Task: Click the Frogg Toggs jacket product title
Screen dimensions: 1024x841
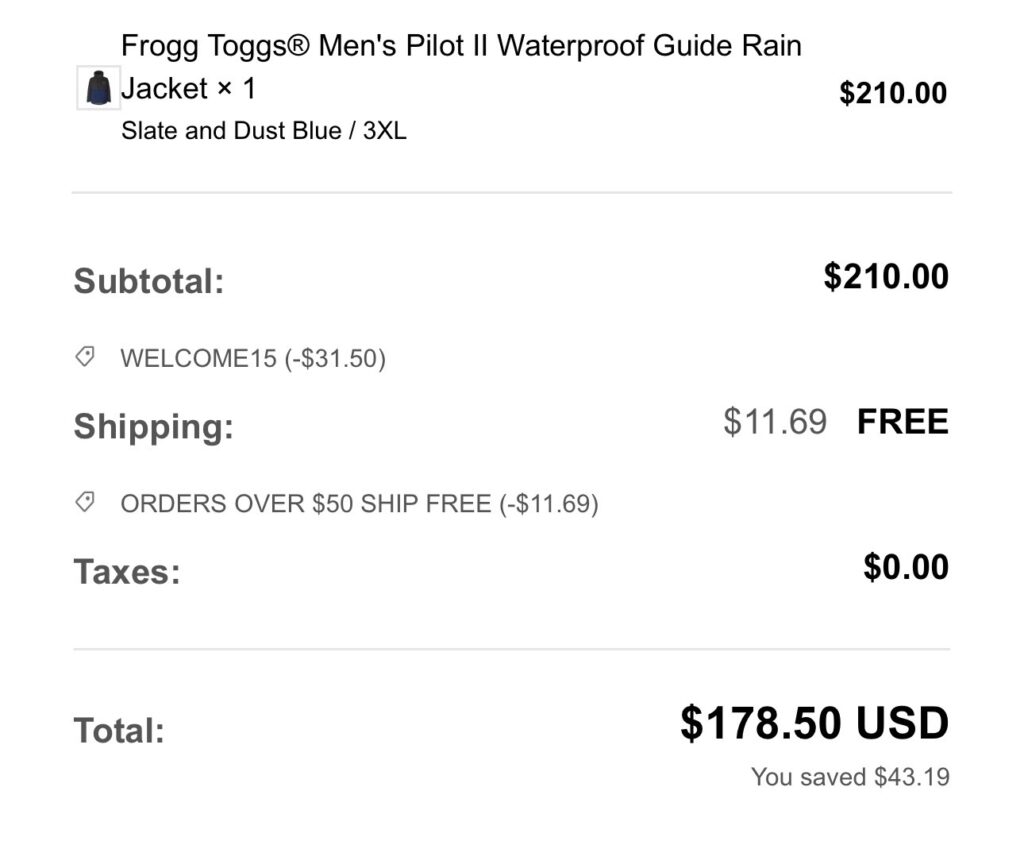Action: click(x=460, y=47)
